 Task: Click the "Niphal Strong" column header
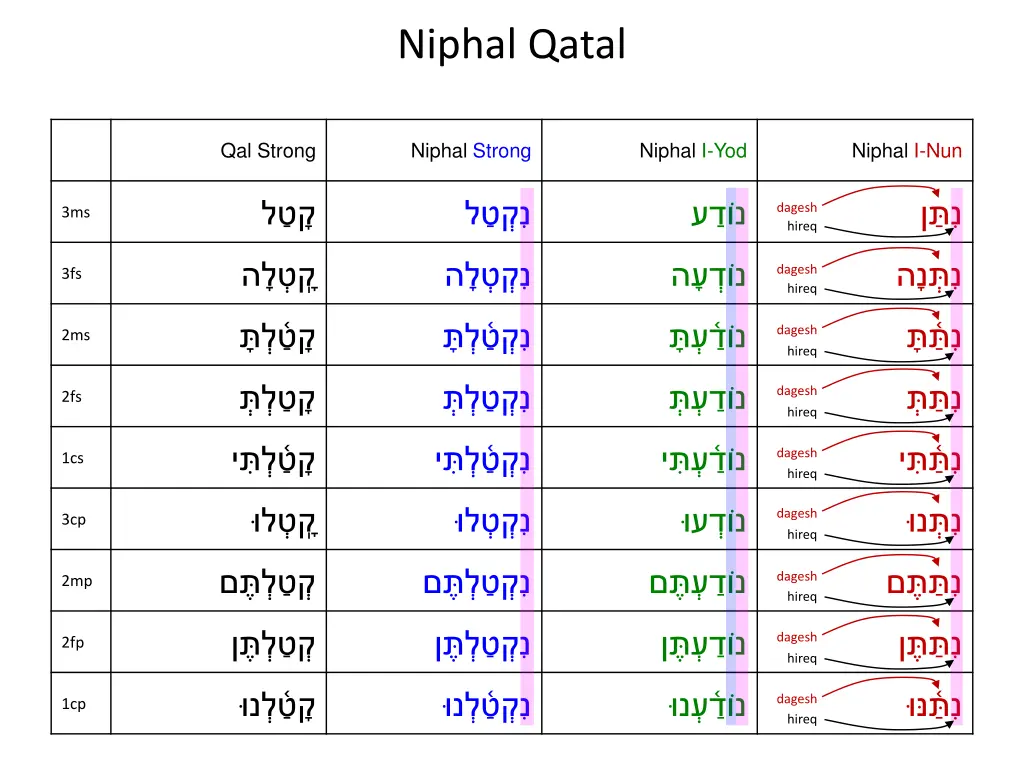click(x=471, y=151)
